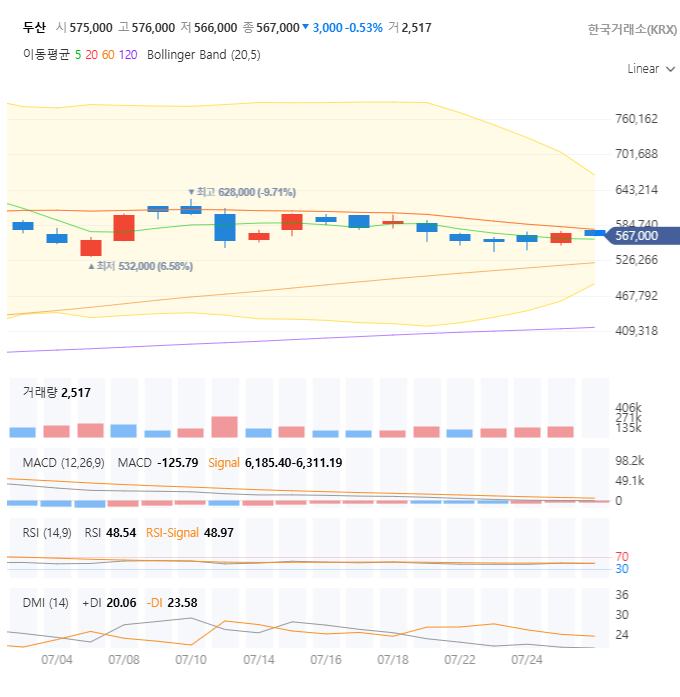Click the MACD -125.79 value
Screen dimensions: 680x697
(x=158, y=463)
